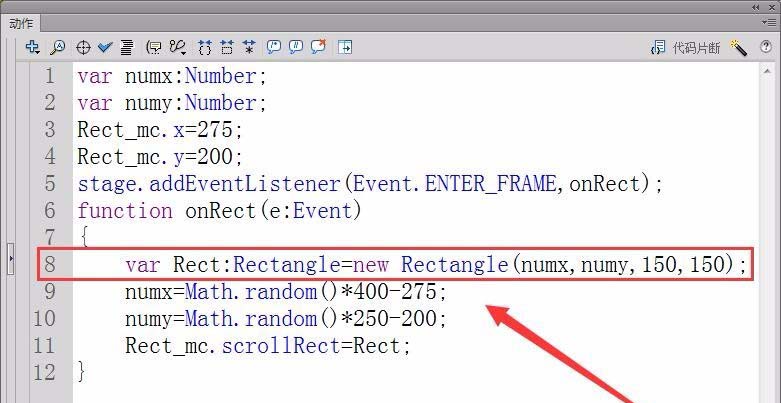Collapse between braces icon
Screen dimensions: 781x403
click(x=205, y=47)
